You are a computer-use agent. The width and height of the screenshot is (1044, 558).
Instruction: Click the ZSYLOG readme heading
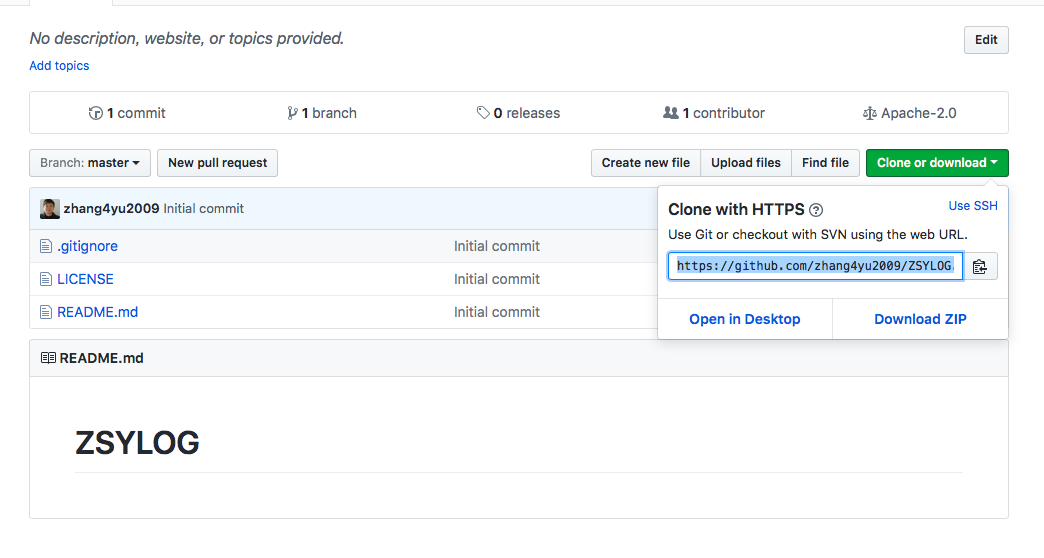(137, 443)
